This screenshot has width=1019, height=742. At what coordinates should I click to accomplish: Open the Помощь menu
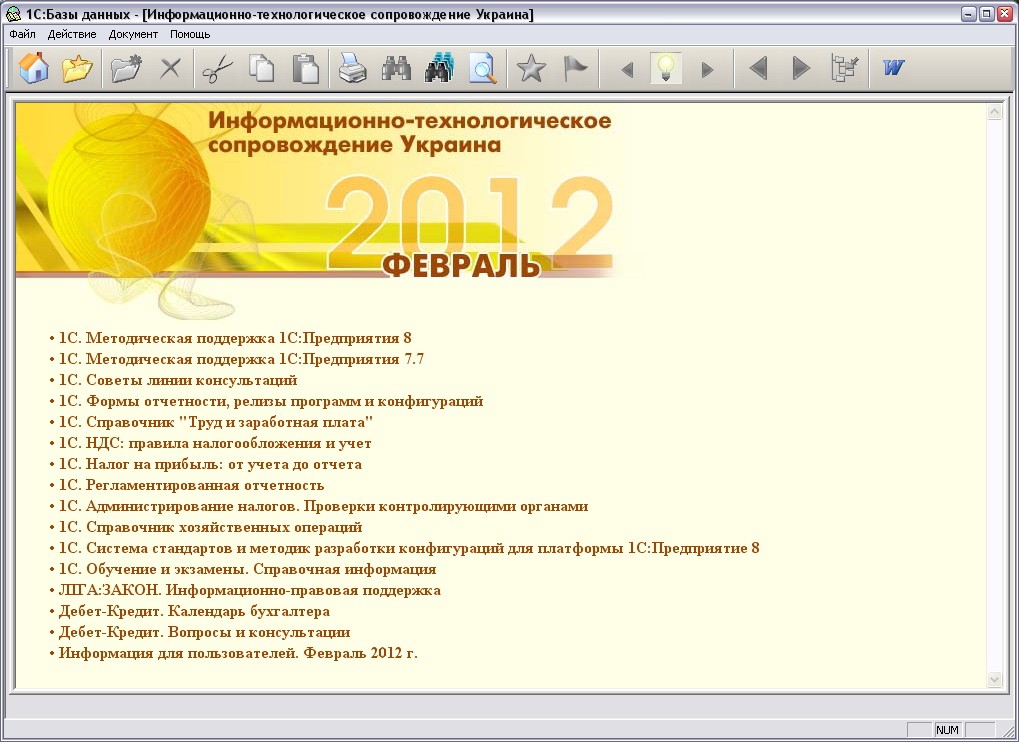(190, 34)
